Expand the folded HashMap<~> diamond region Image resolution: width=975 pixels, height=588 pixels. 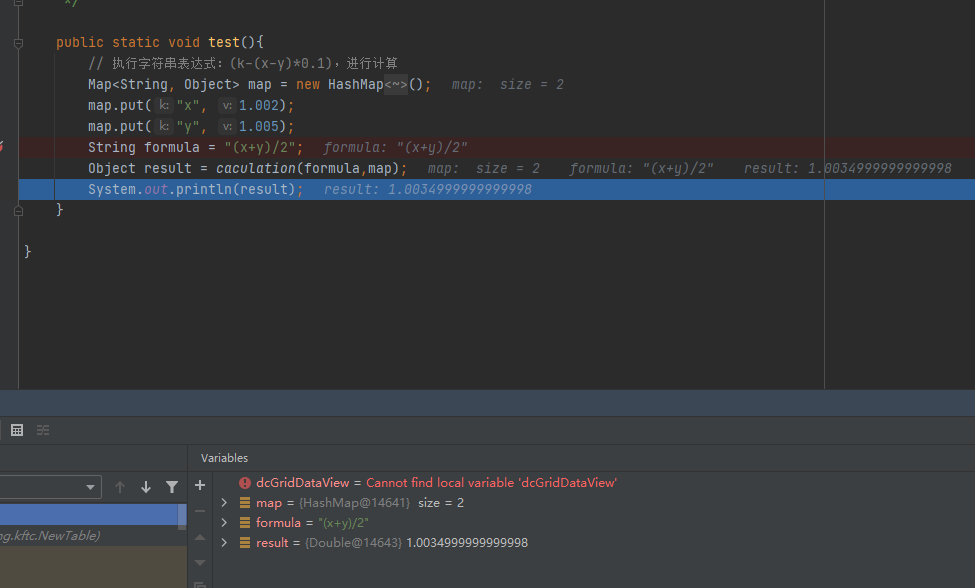[395, 85]
